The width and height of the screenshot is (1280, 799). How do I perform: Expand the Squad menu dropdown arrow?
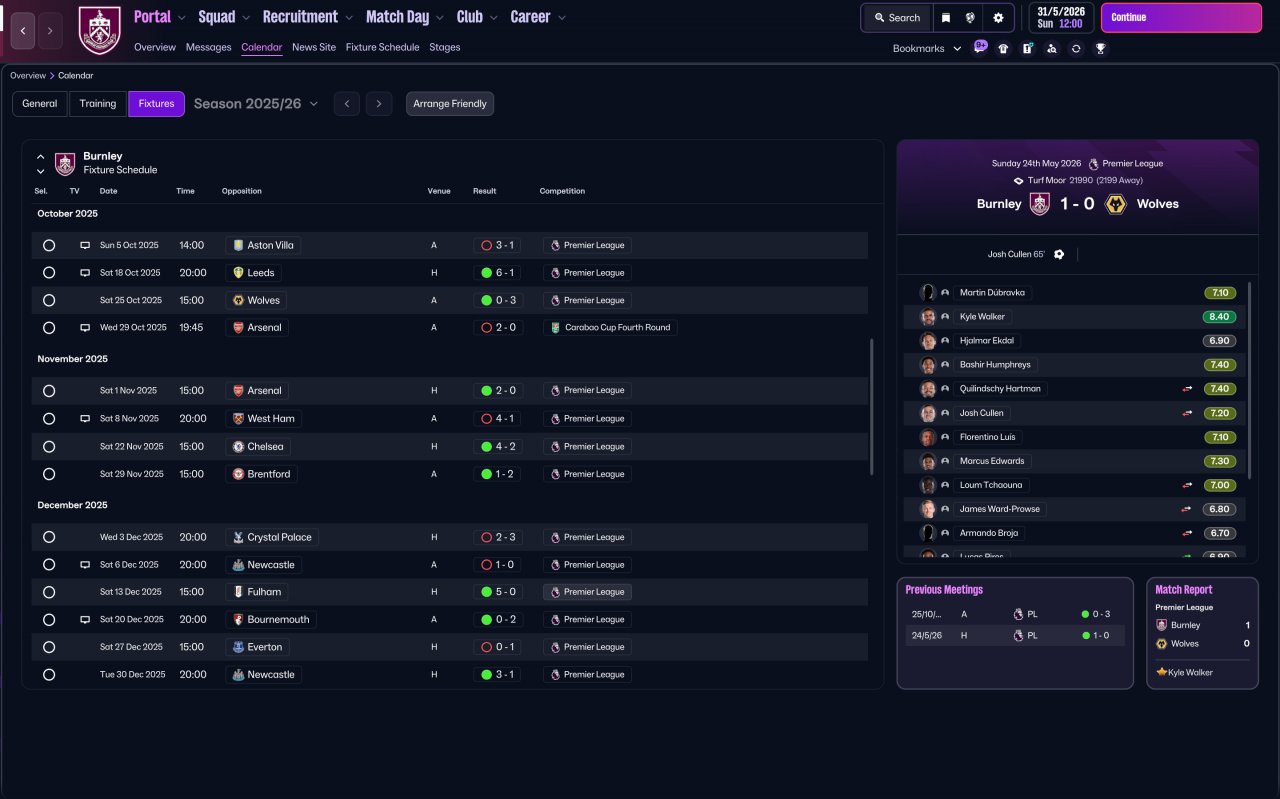pyautogui.click(x=246, y=18)
